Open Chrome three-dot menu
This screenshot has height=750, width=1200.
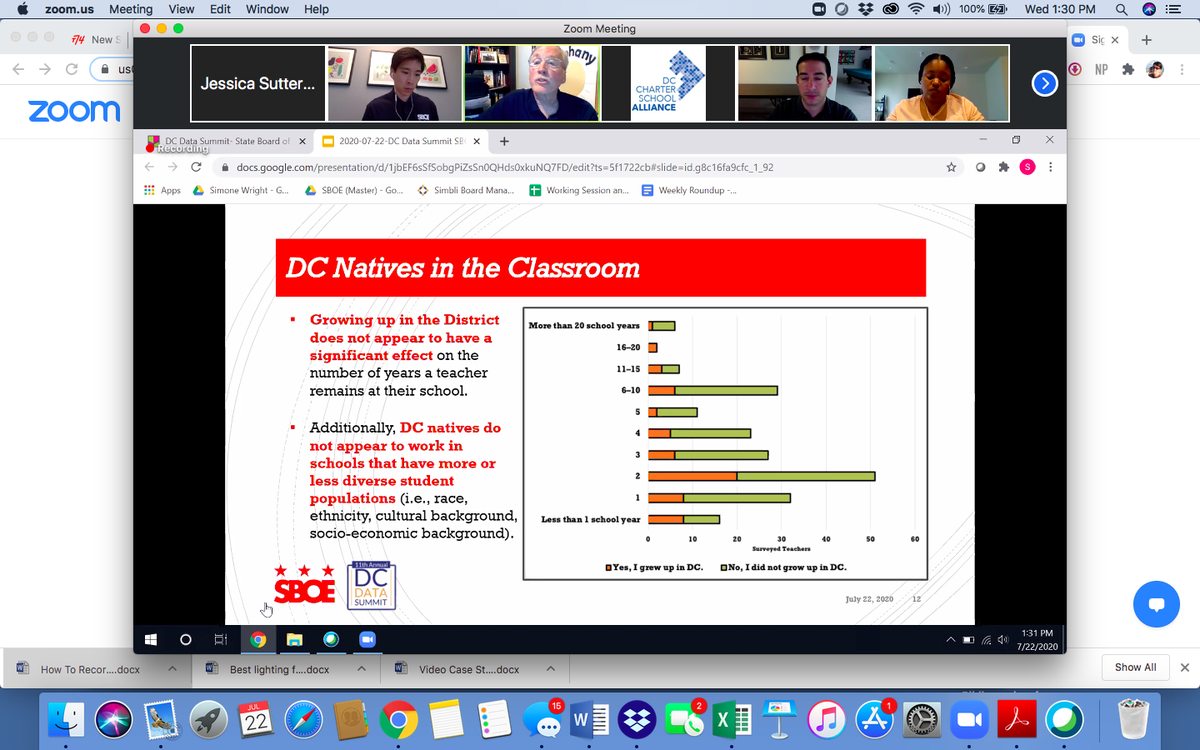(1181, 70)
